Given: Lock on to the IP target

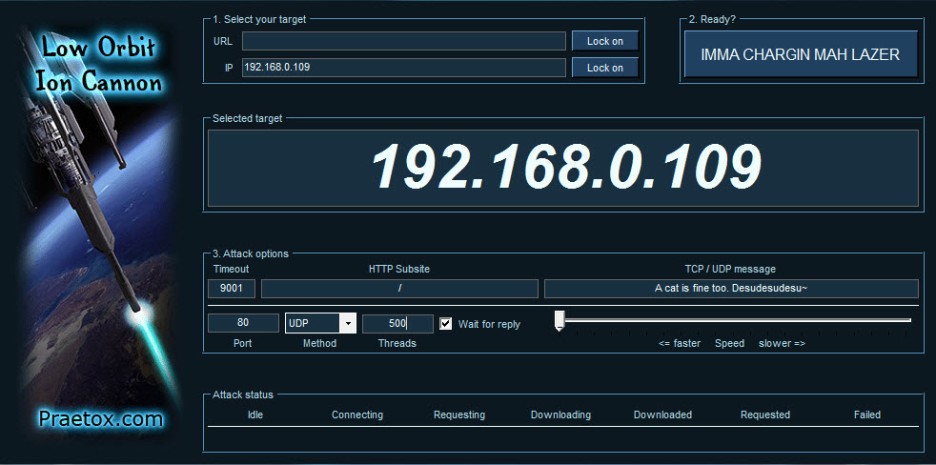Looking at the screenshot, I should (x=605, y=67).
